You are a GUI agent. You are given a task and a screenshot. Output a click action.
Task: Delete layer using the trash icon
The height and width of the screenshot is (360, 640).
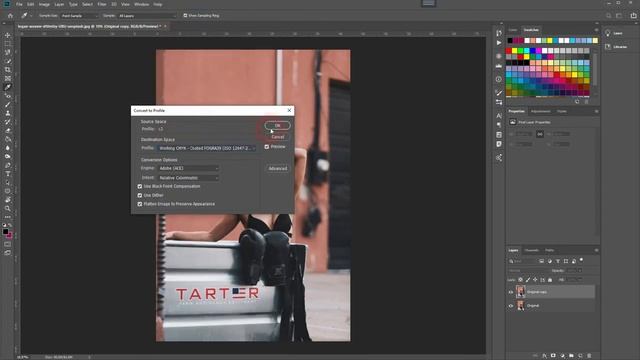point(589,356)
